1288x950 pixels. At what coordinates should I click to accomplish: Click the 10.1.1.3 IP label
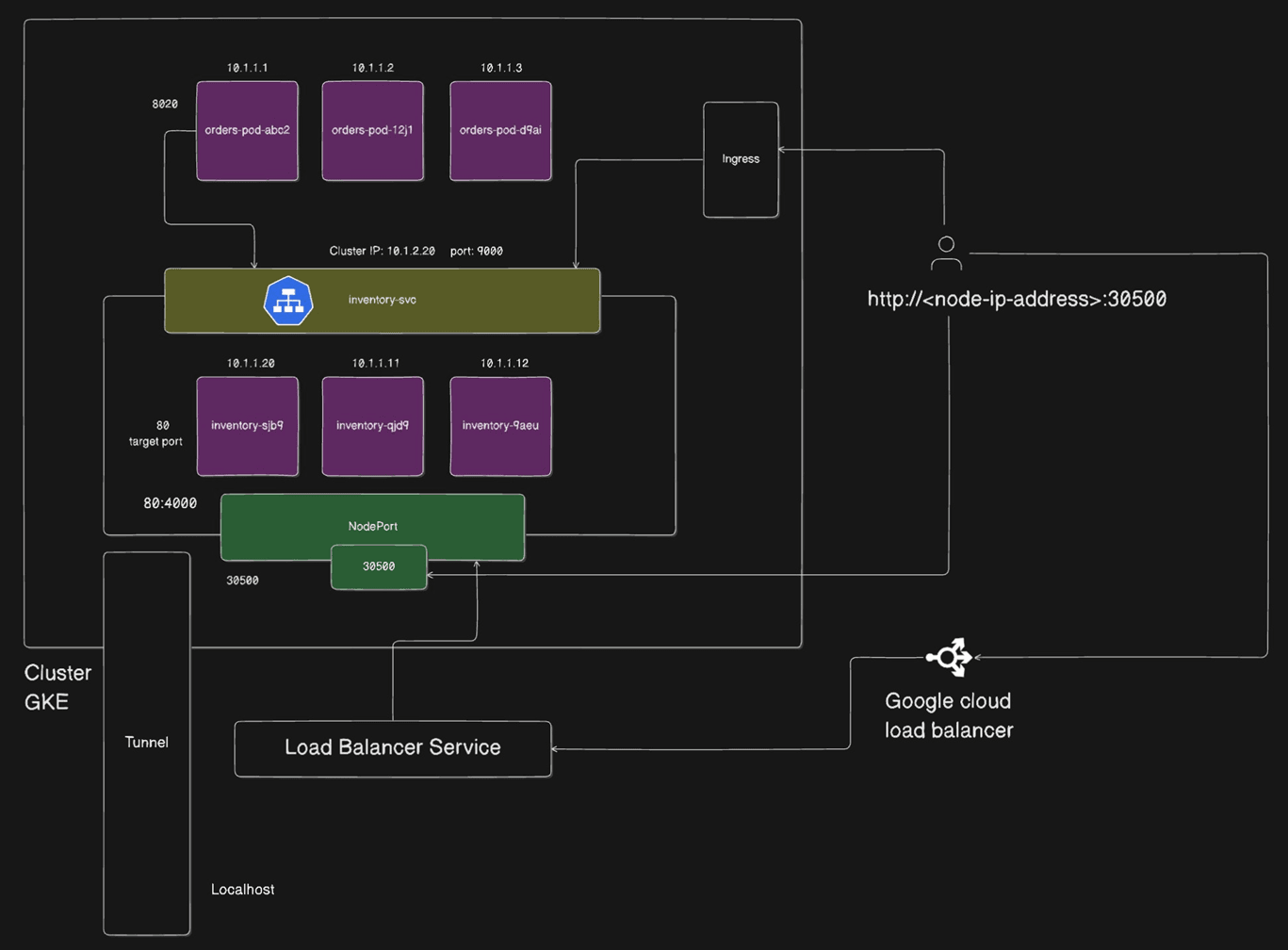coord(500,68)
